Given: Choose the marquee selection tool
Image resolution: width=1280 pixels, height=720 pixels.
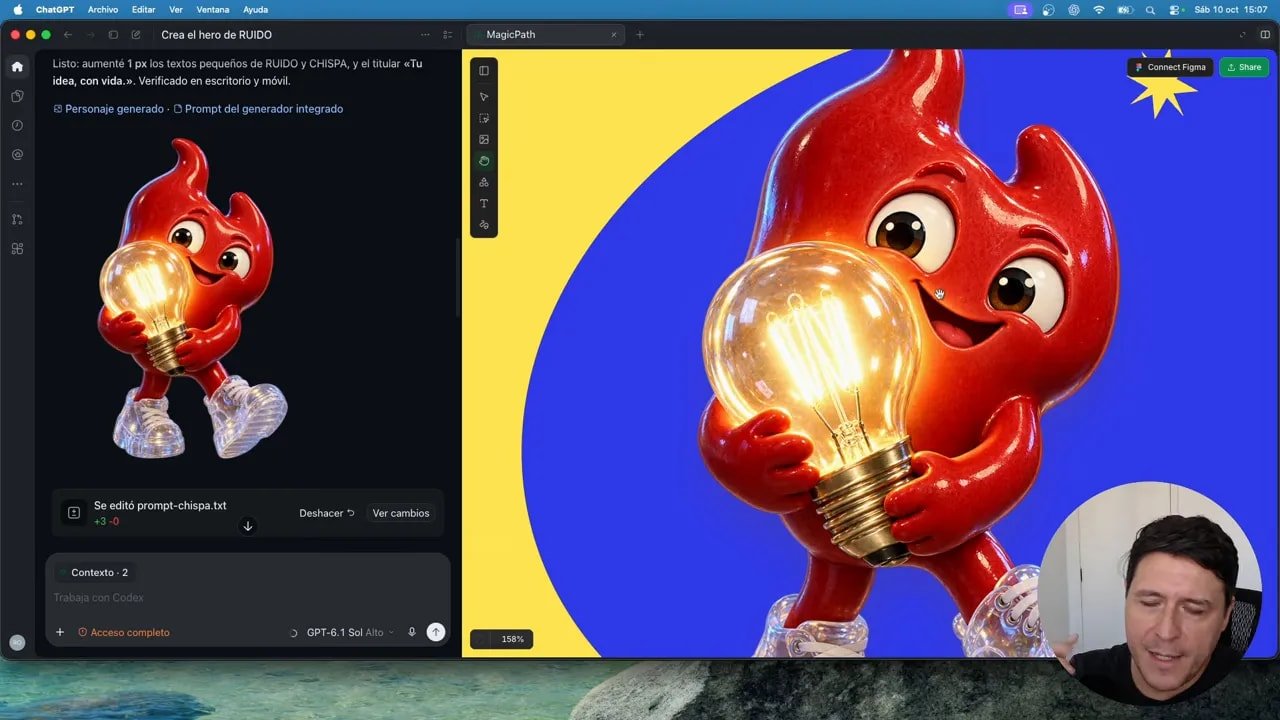Looking at the screenshot, I should click(x=484, y=118).
